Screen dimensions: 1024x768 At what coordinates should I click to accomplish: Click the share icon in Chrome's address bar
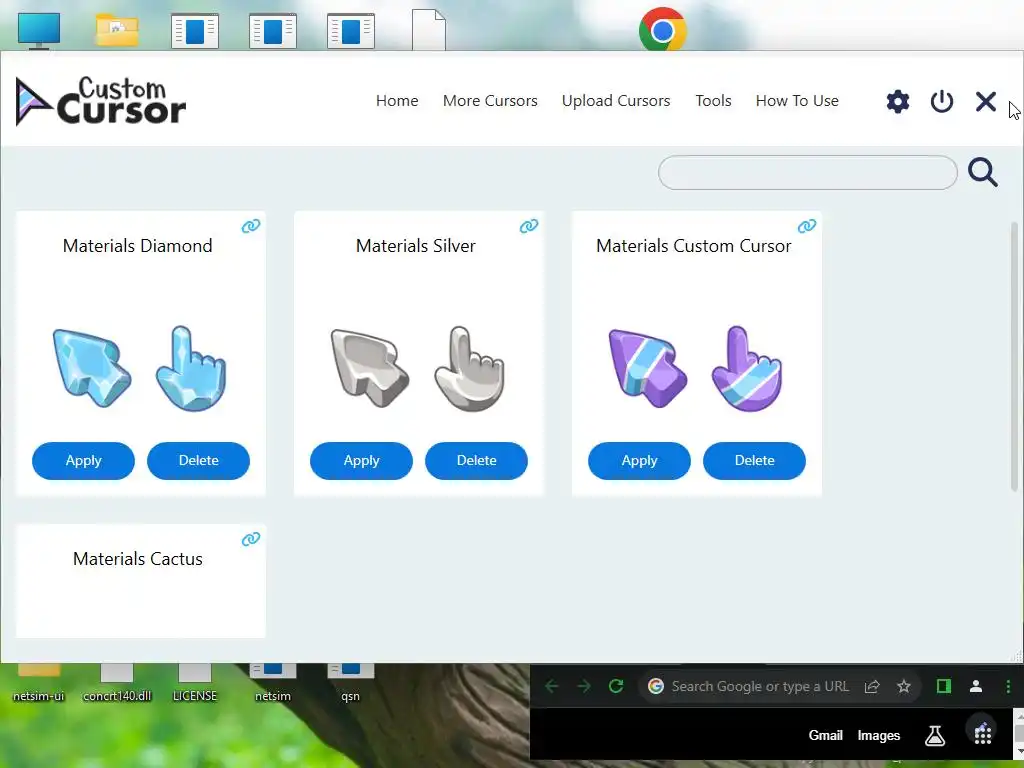(872, 686)
